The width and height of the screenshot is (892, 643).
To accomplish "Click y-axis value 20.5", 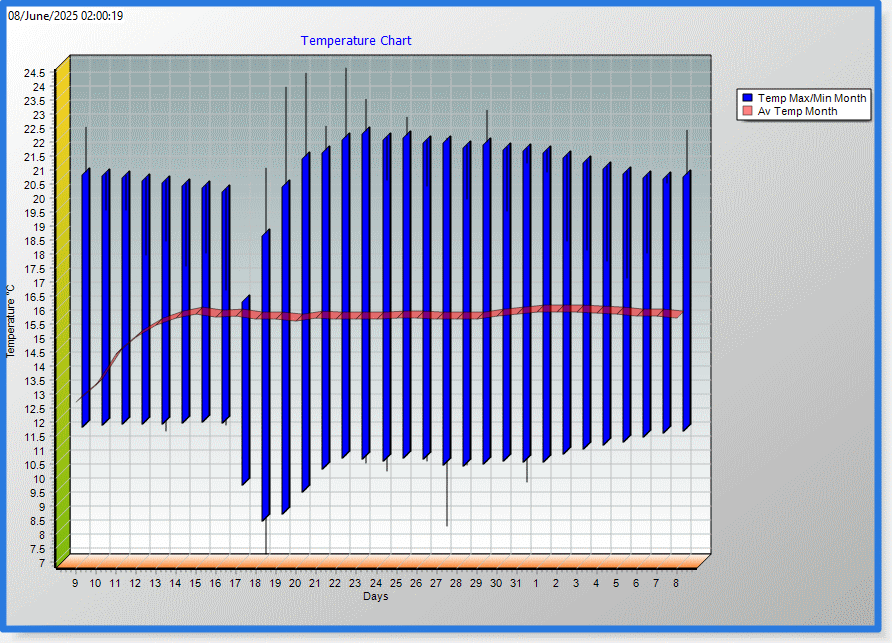I will 34,186.
